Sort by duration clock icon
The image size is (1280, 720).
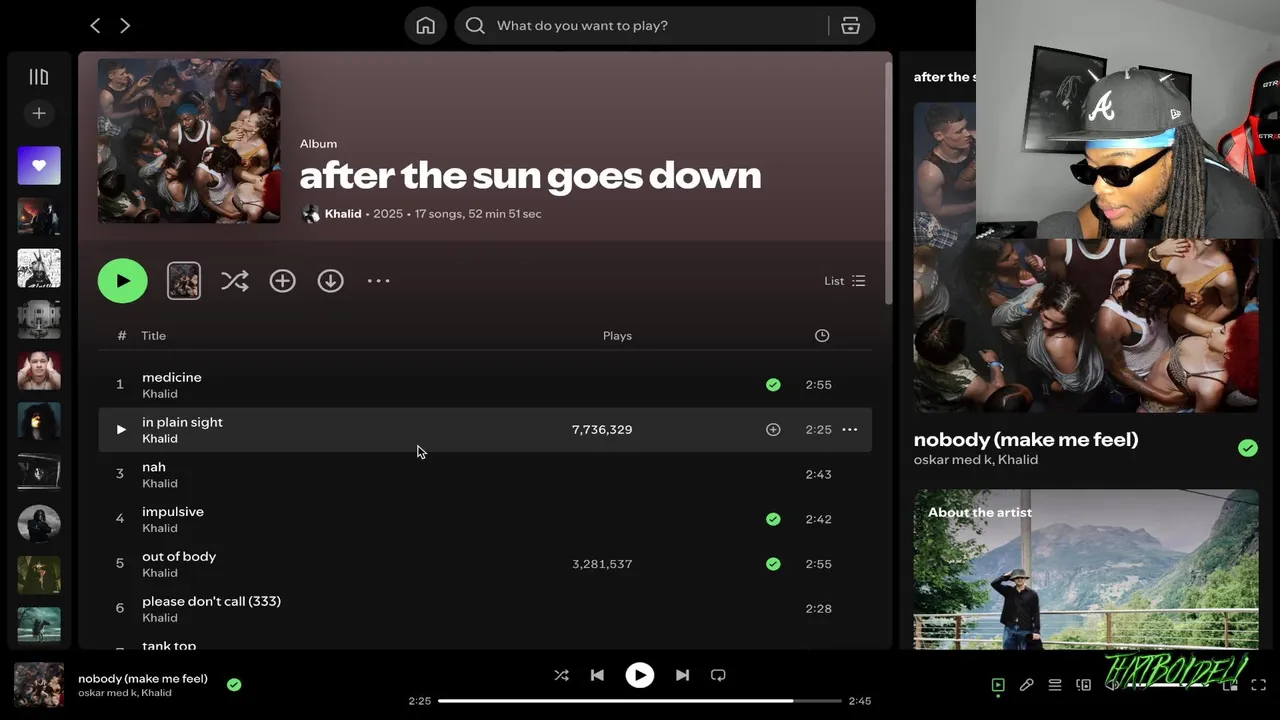point(822,336)
